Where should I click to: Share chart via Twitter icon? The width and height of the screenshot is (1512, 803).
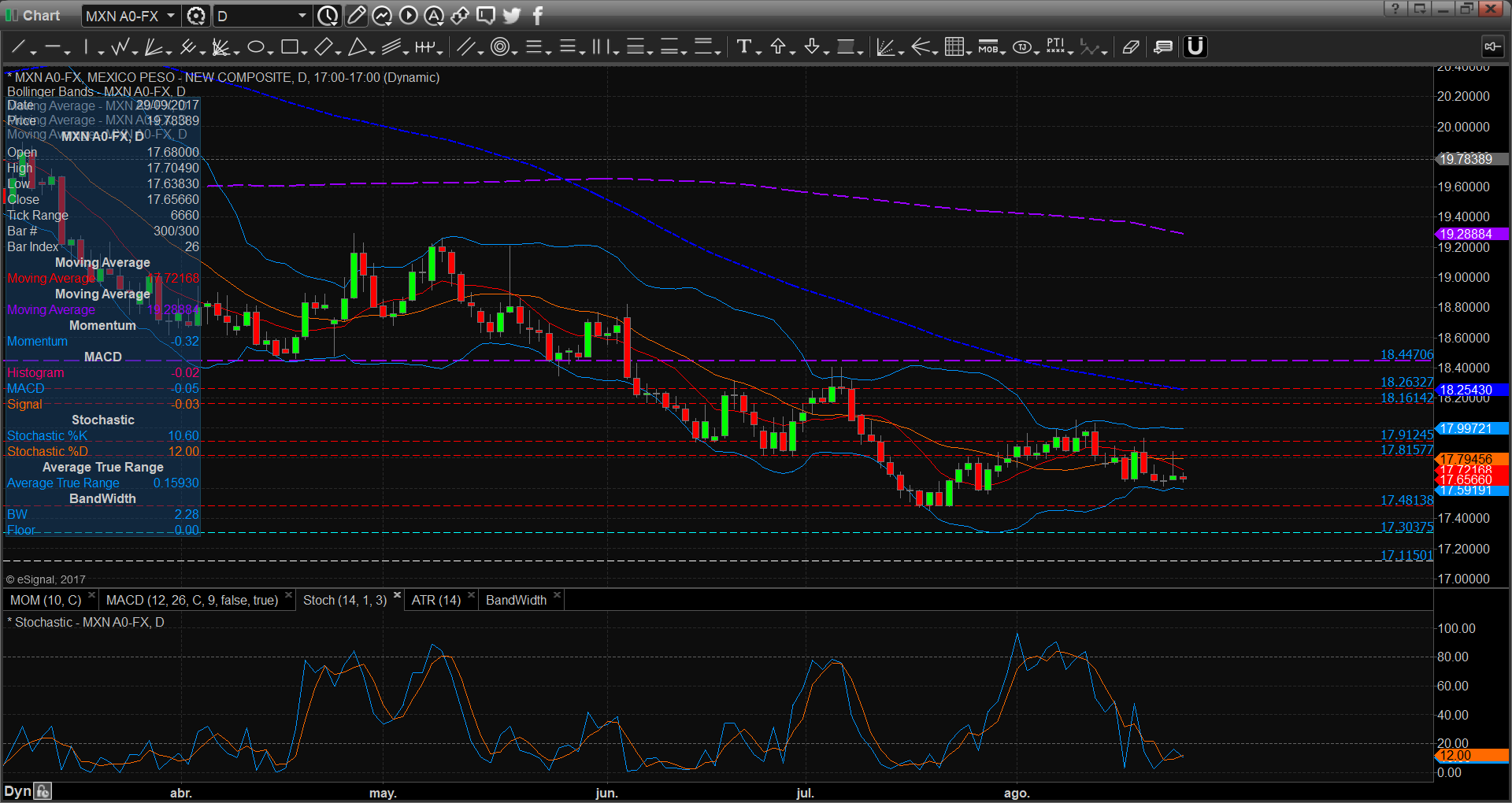(x=512, y=16)
